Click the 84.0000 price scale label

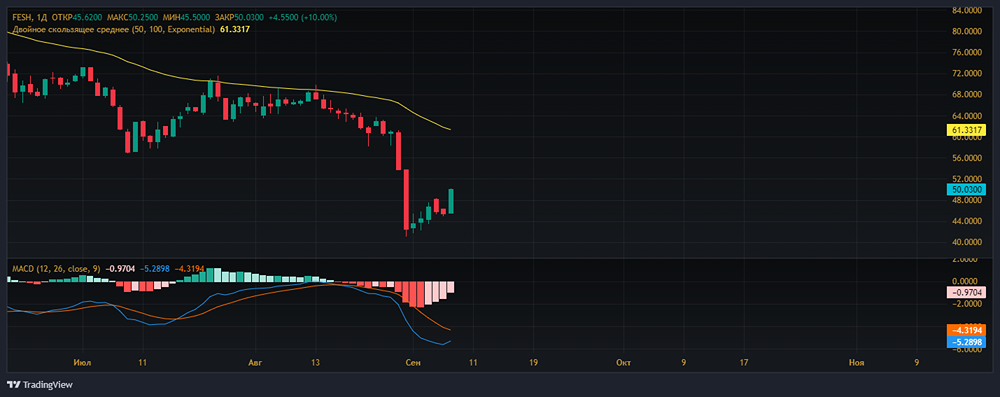click(x=967, y=10)
